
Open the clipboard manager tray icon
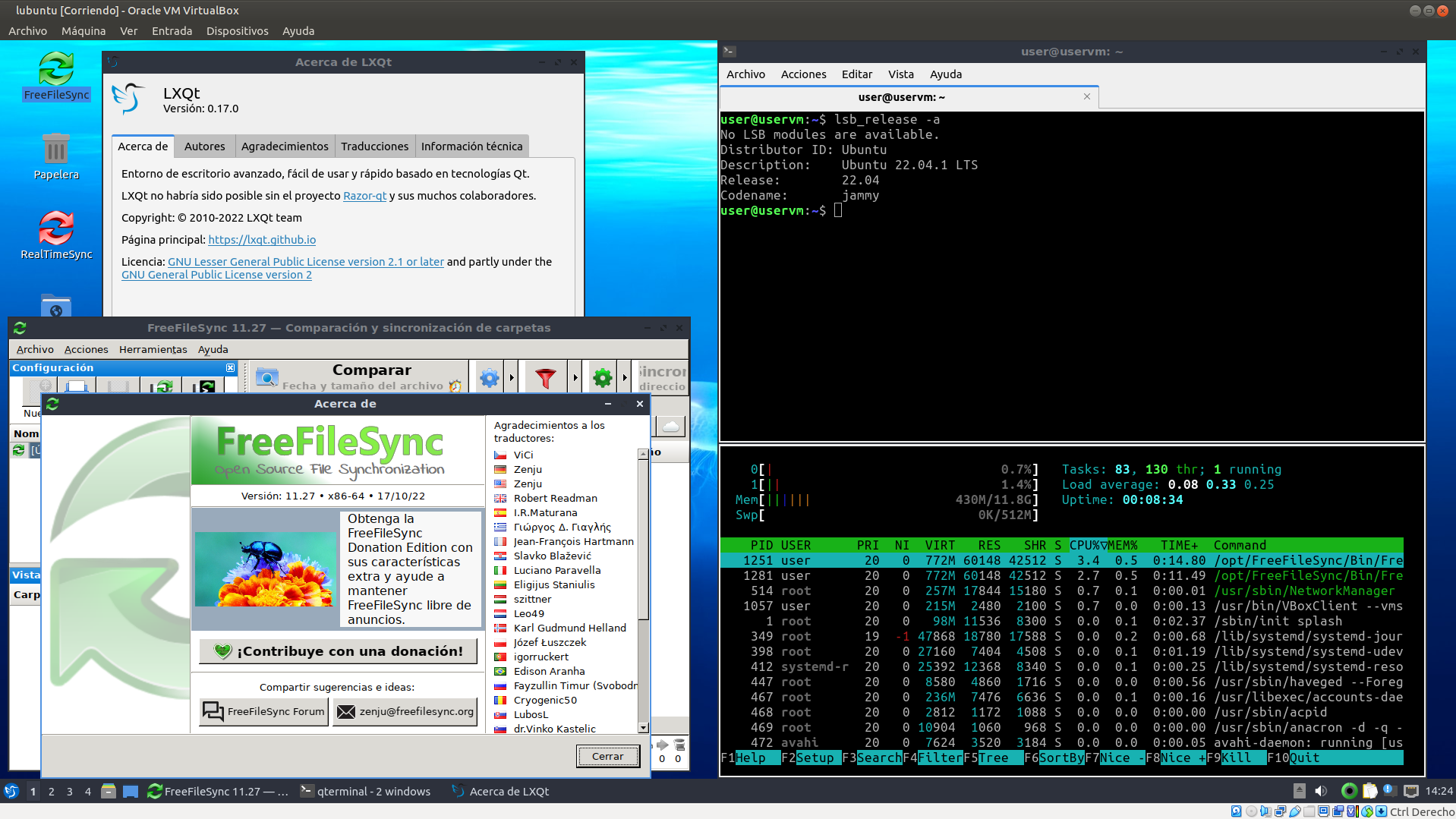[1370, 791]
